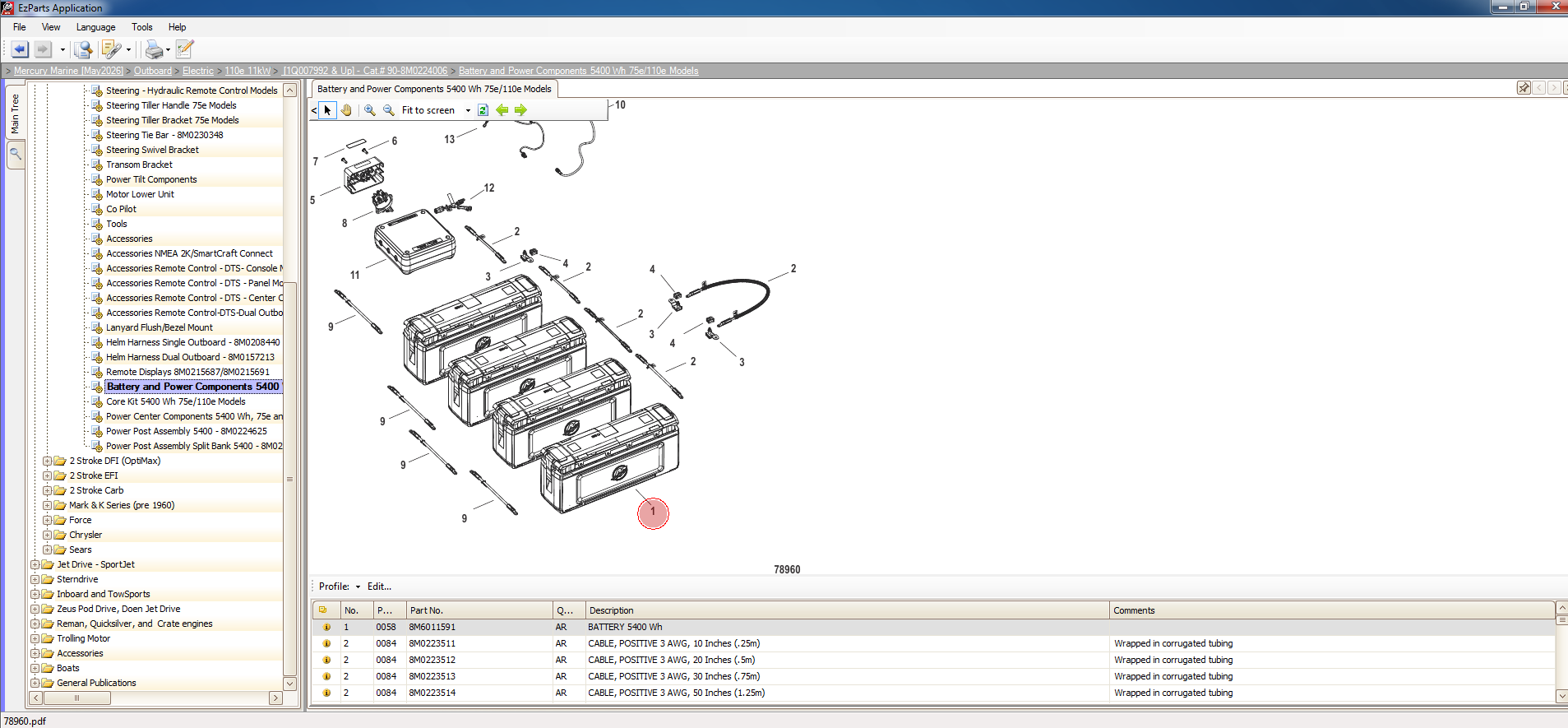Open the Language menu

(95, 27)
